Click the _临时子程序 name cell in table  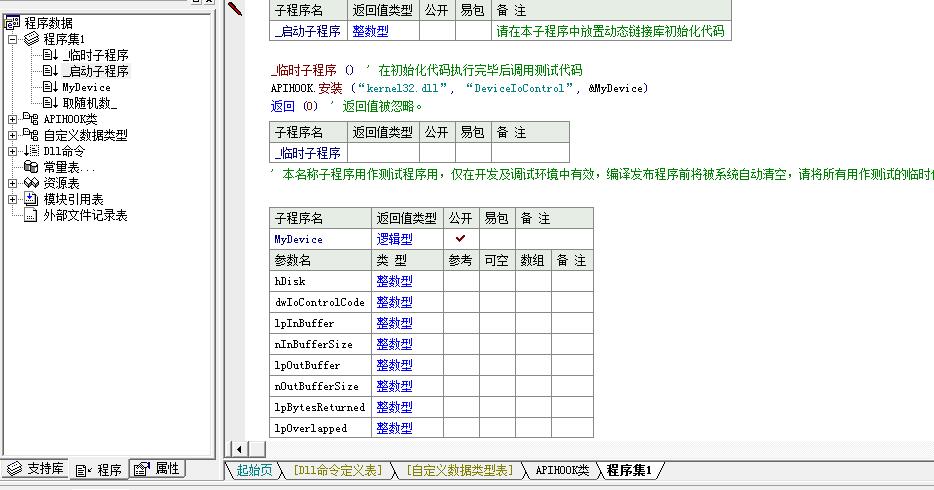tap(308, 153)
